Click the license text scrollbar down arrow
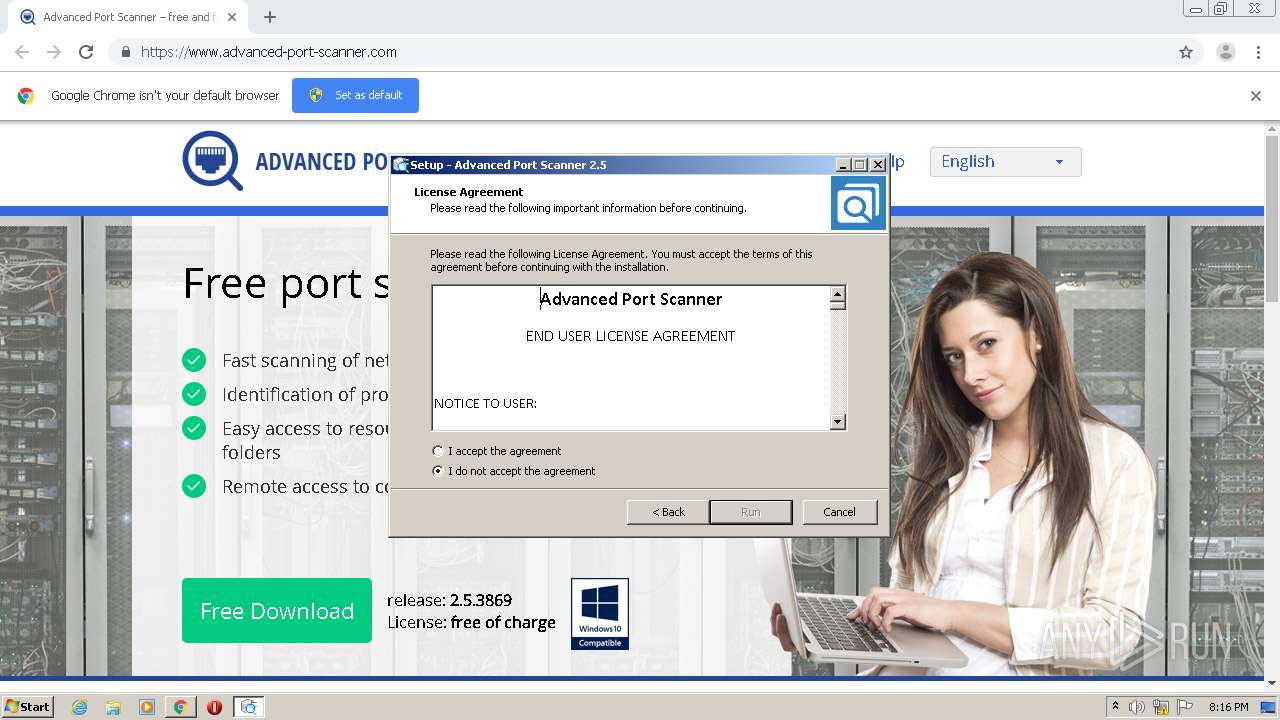This screenshot has height=720, width=1280. click(838, 422)
